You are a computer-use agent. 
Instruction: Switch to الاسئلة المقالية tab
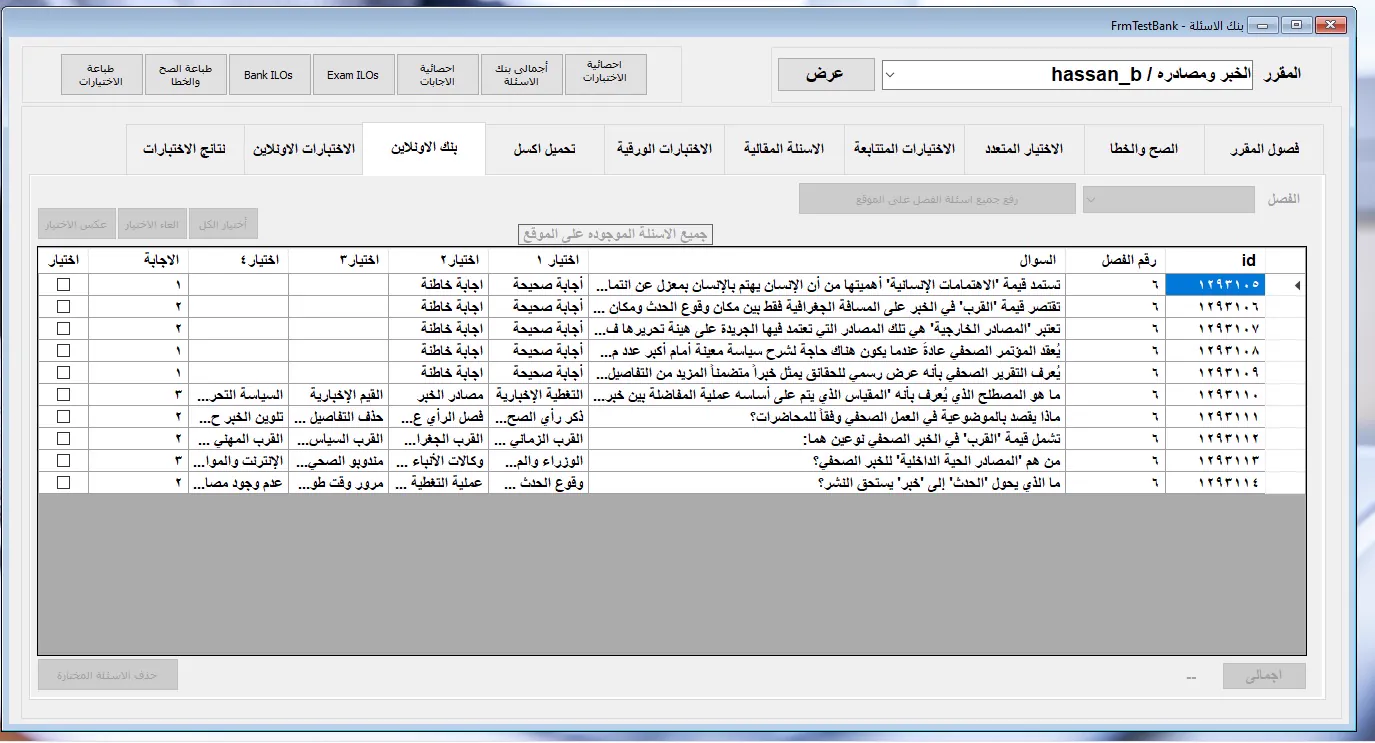pos(784,149)
